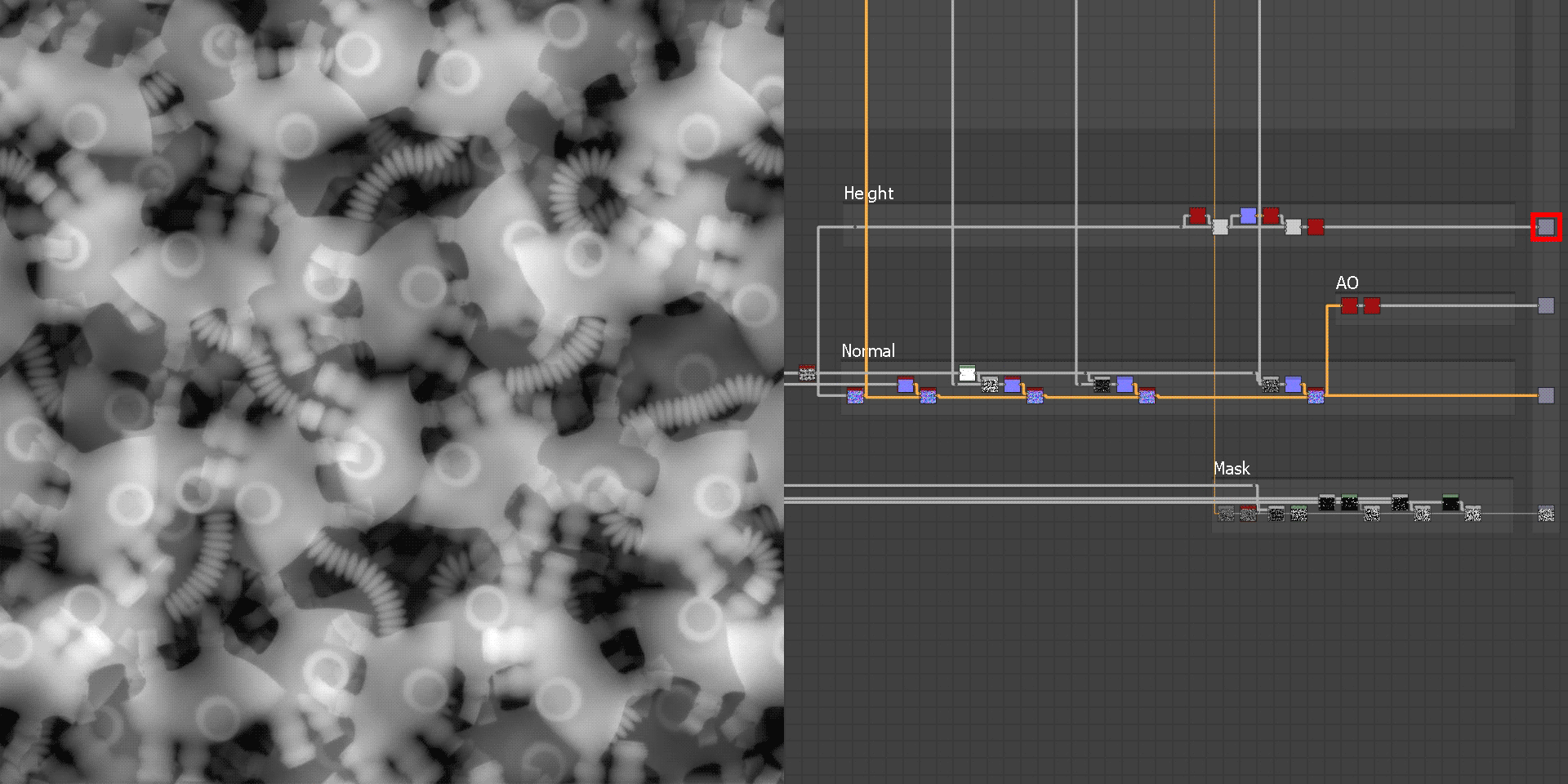Click the Normal frame label
1568x784 pixels.
pyautogui.click(x=868, y=350)
